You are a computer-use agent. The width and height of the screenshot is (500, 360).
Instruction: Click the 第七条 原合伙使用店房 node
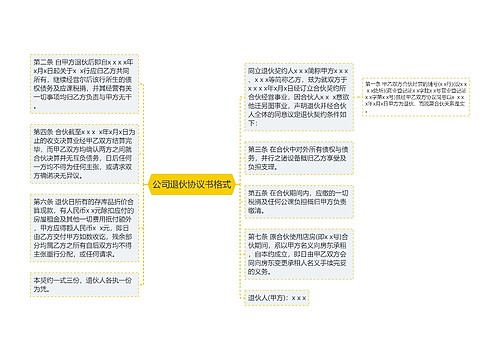(299, 254)
